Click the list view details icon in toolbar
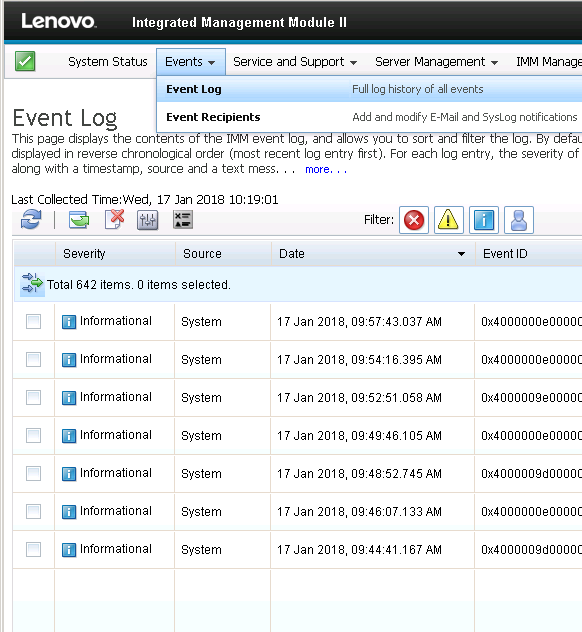Screen dimensions: 582x632 tap(183, 220)
